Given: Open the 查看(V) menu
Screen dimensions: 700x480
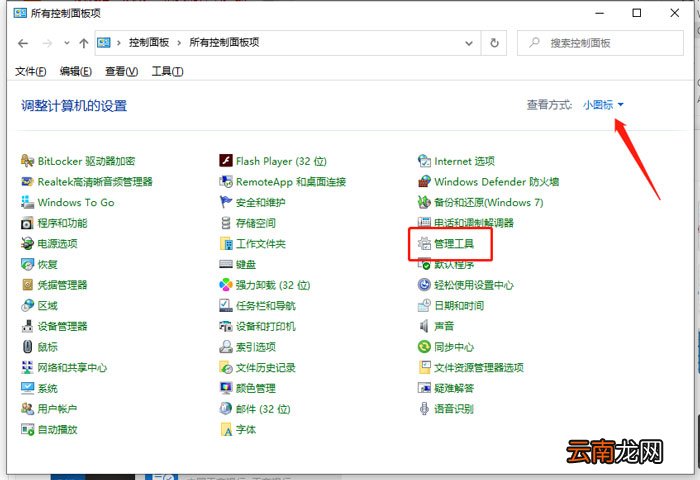Looking at the screenshot, I should 121,71.
